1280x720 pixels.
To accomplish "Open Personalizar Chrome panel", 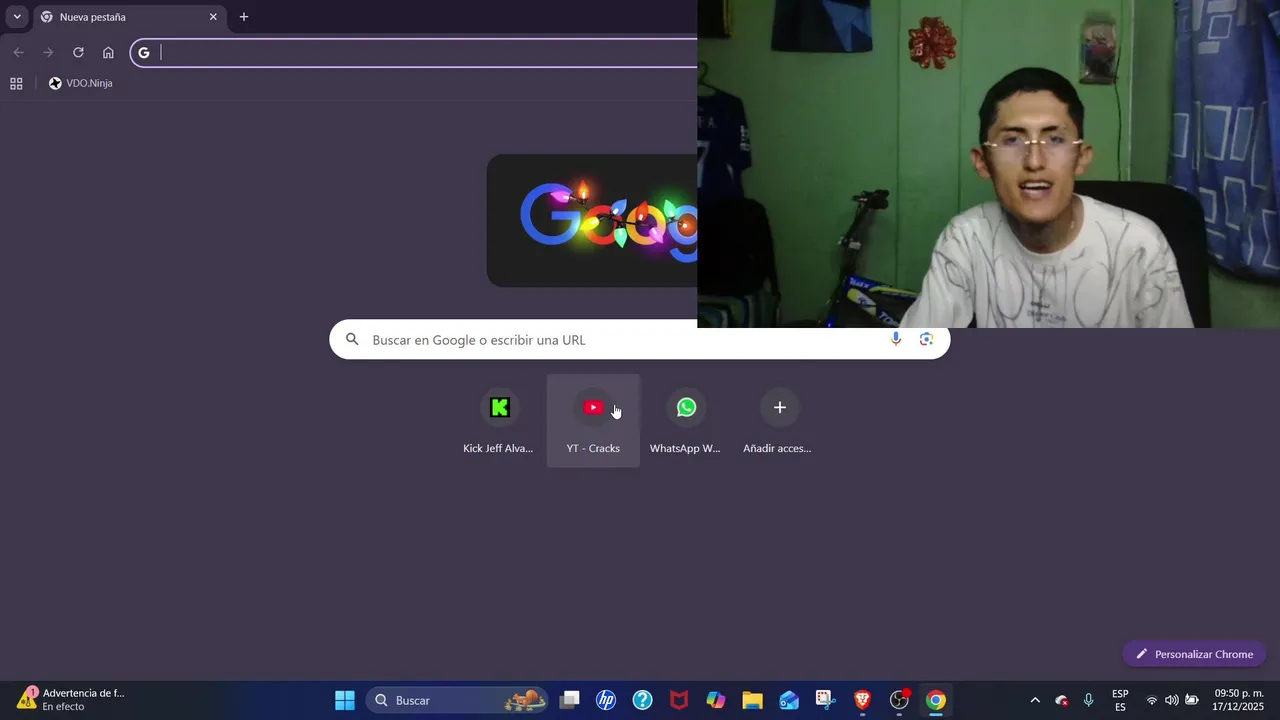I will (x=1194, y=654).
